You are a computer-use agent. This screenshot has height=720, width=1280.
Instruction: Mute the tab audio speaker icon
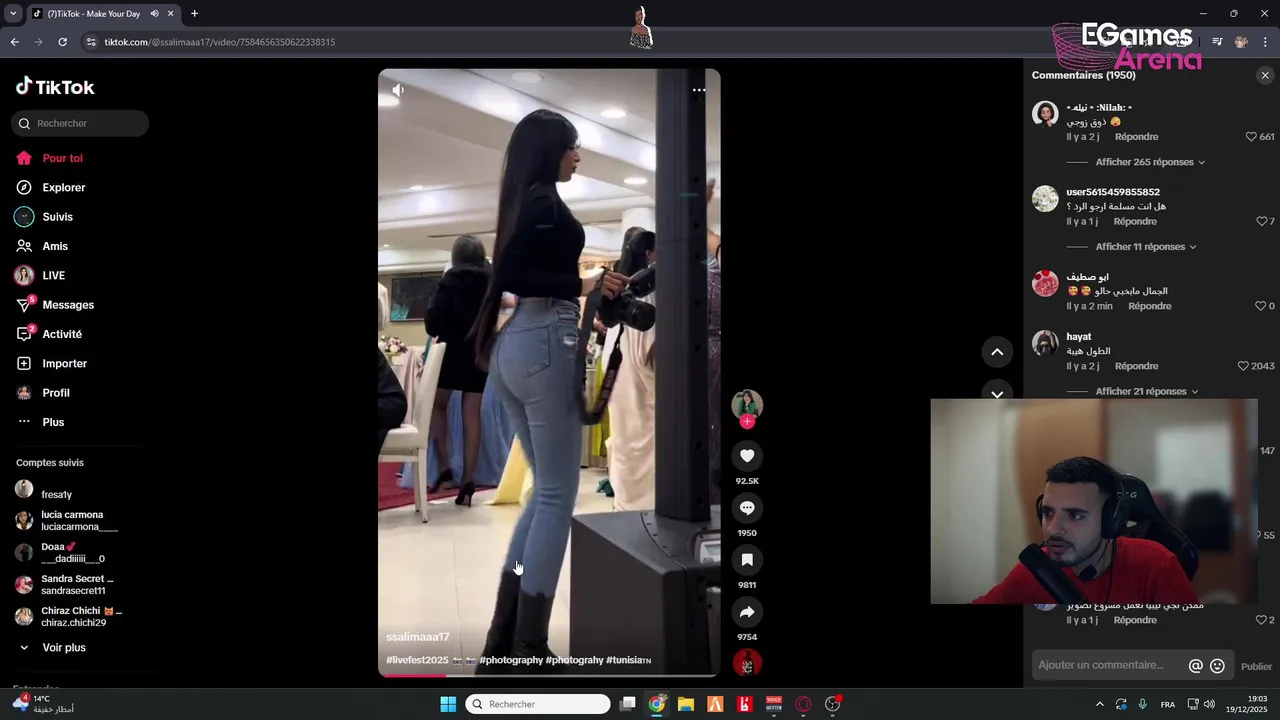click(x=154, y=14)
